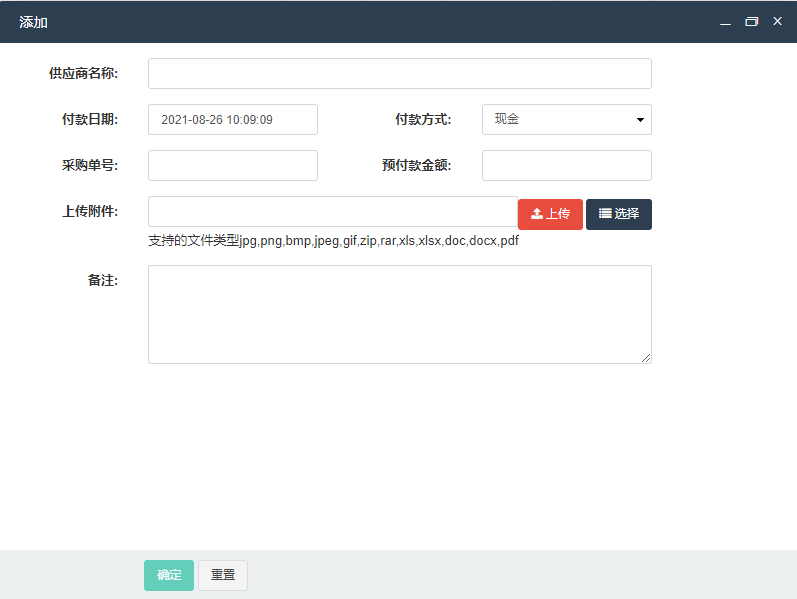This screenshot has height=599, width=797.
Task: Maximize the 添加 dialog window
Action: pos(751,22)
